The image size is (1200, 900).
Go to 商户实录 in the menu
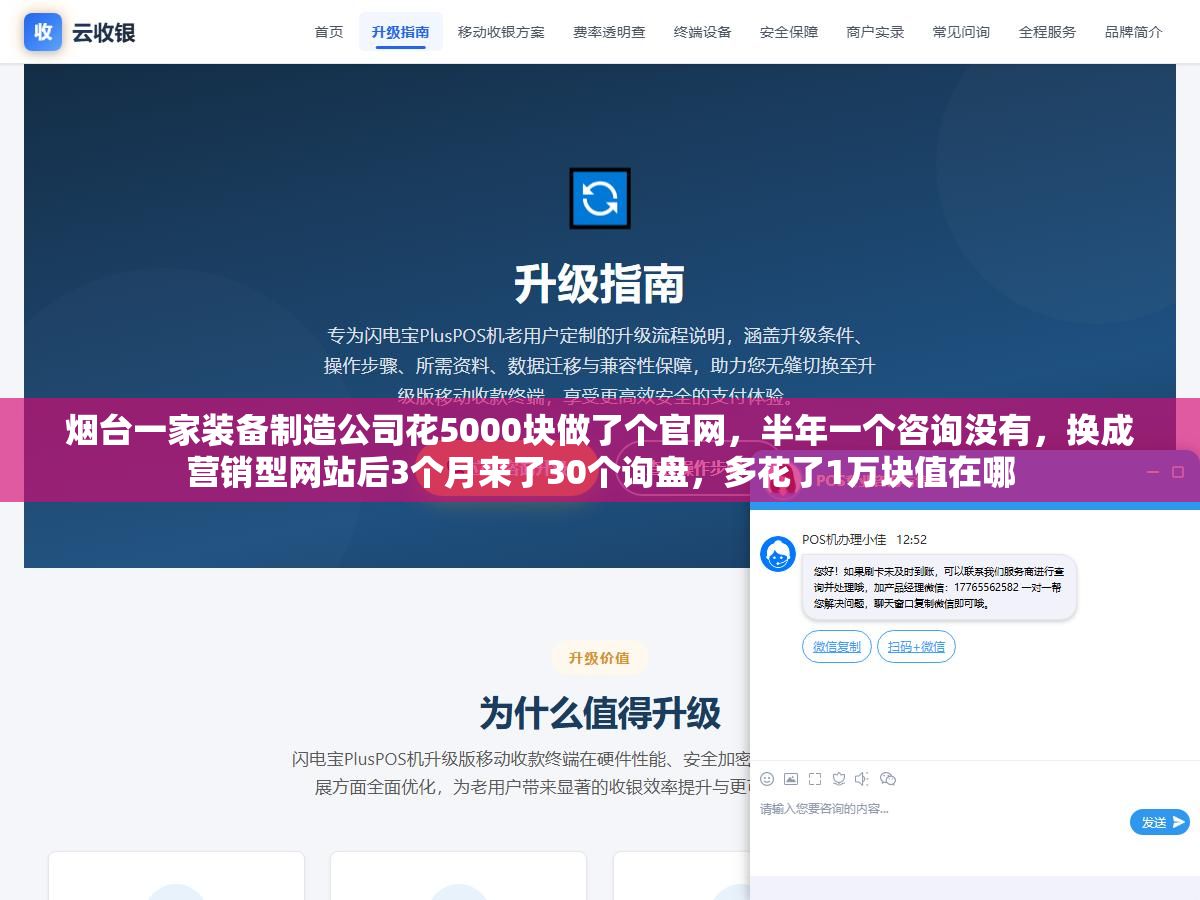[875, 32]
